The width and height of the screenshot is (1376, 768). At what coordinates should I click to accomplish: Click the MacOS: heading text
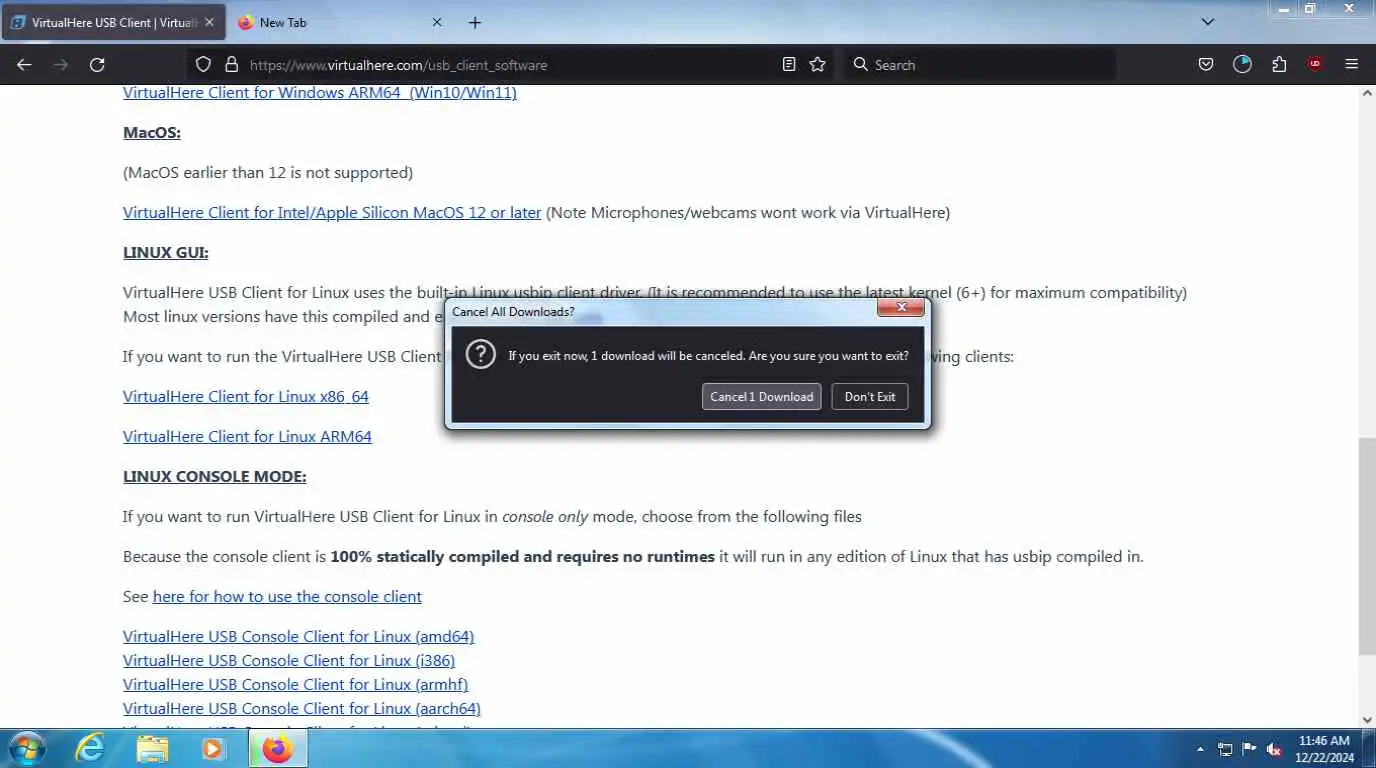152,133
